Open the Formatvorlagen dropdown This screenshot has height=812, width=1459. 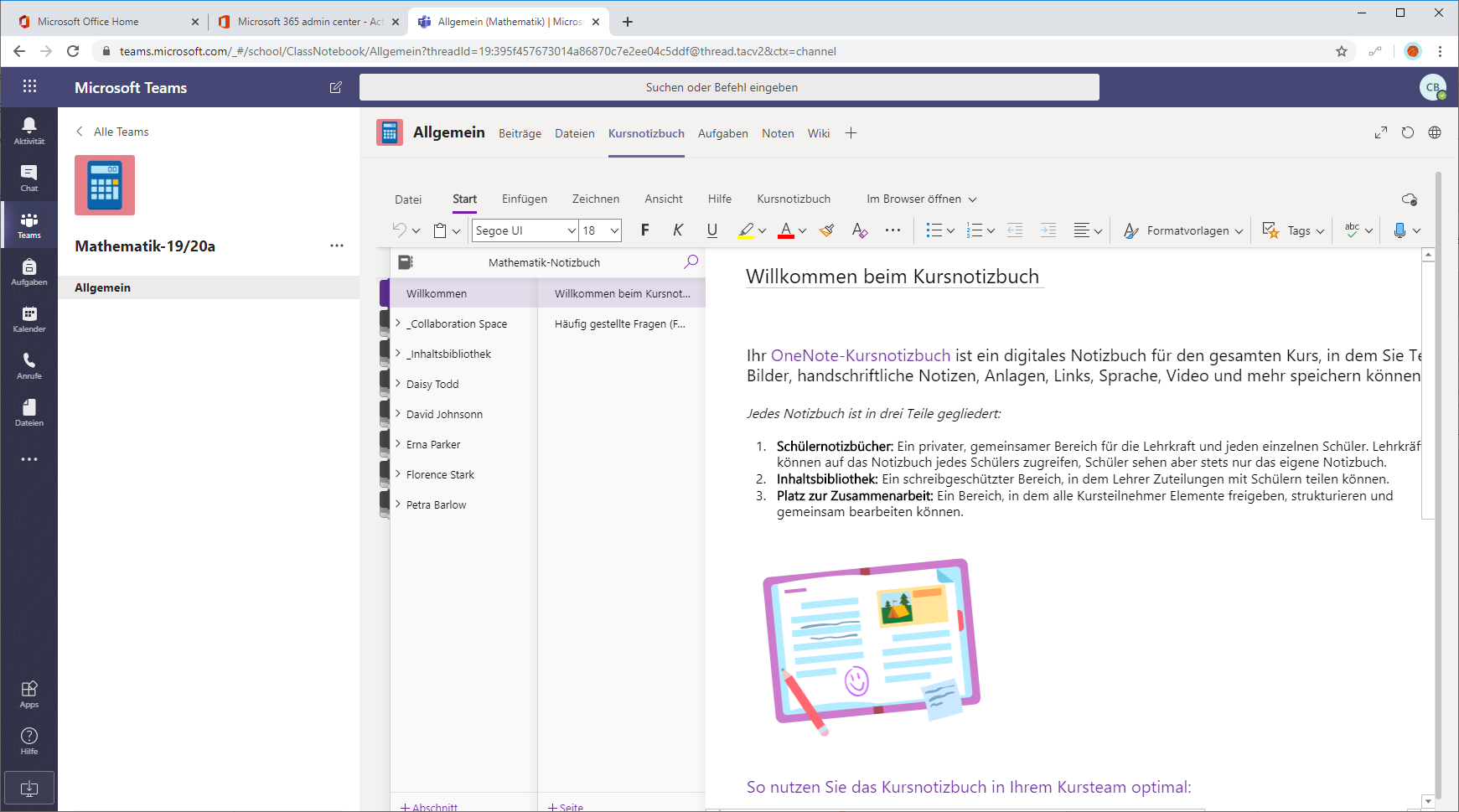click(x=1183, y=230)
